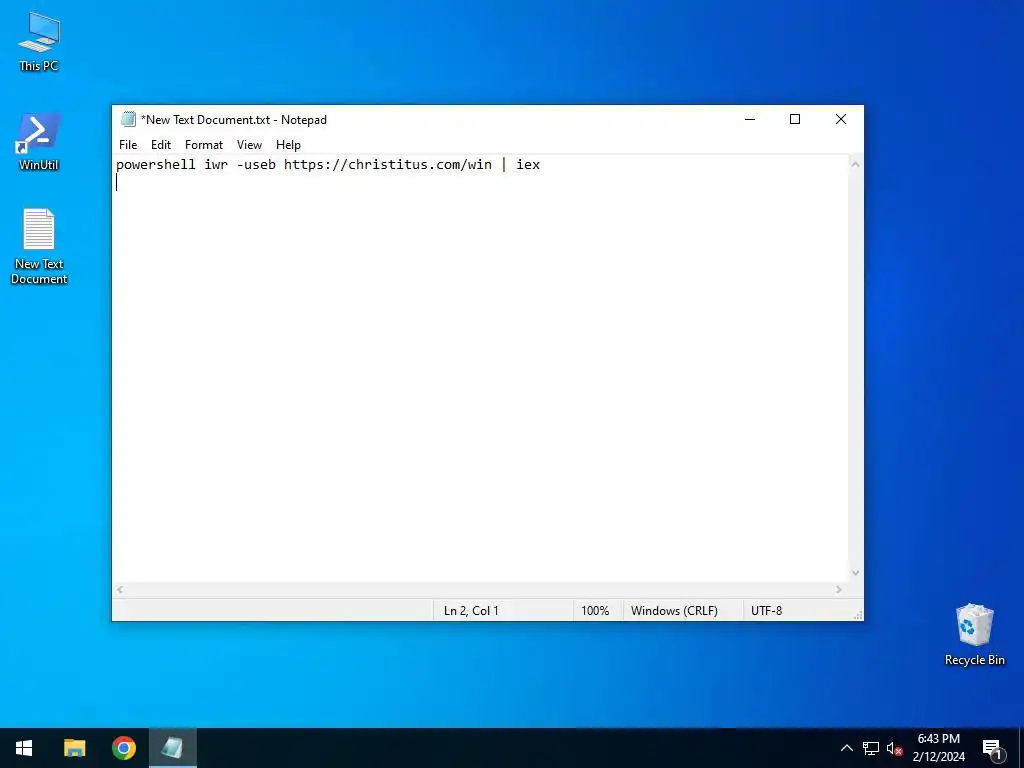The image size is (1024, 768).
Task: Place cursor in the powershell command line
Action: click(x=328, y=165)
